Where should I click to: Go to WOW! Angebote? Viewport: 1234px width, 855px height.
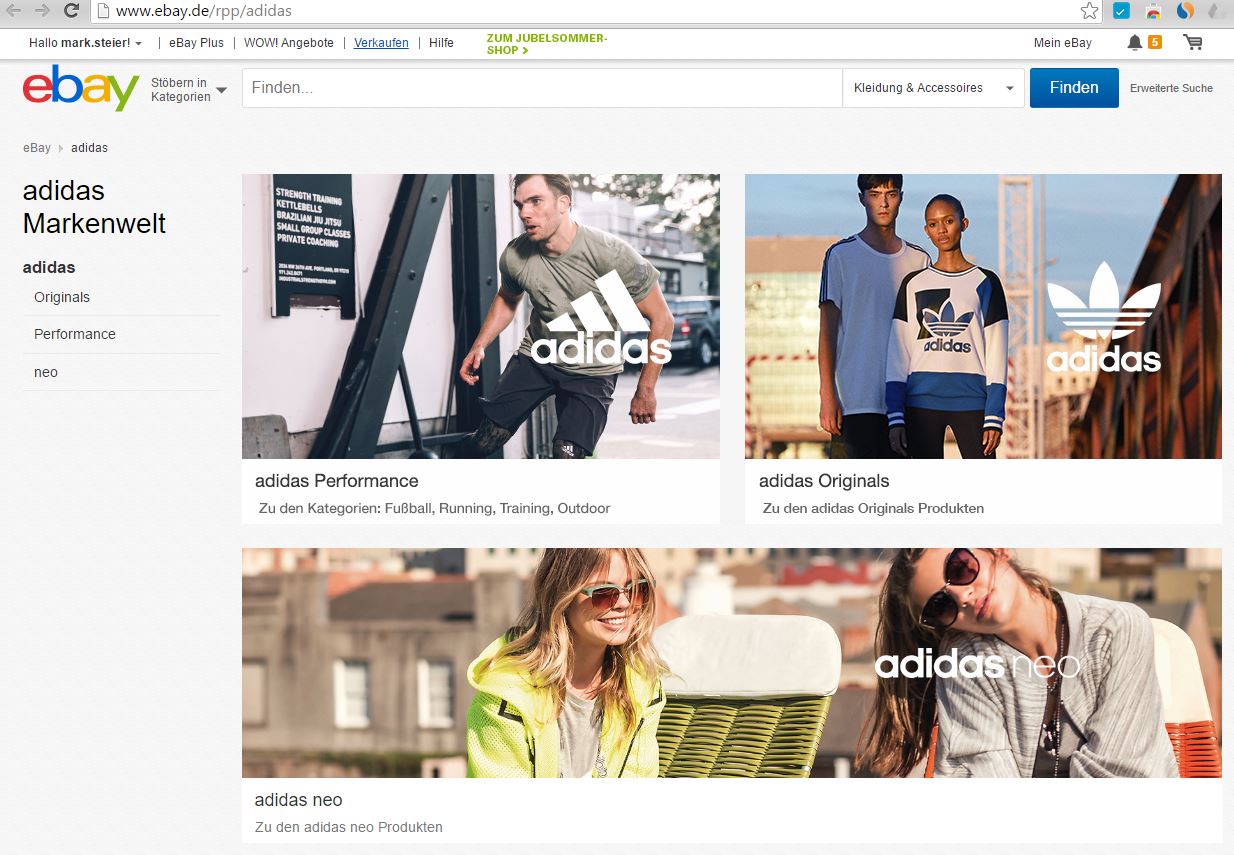tap(289, 43)
